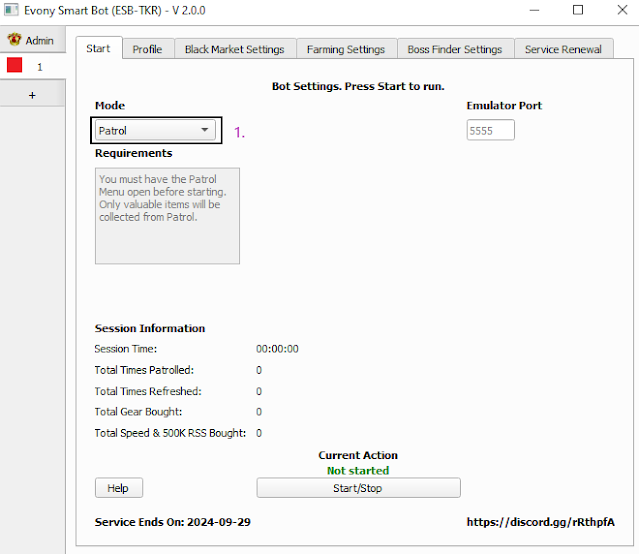This screenshot has width=639, height=554.
Task: Open the discord.gg/rRthpfA link
Action: [540, 522]
